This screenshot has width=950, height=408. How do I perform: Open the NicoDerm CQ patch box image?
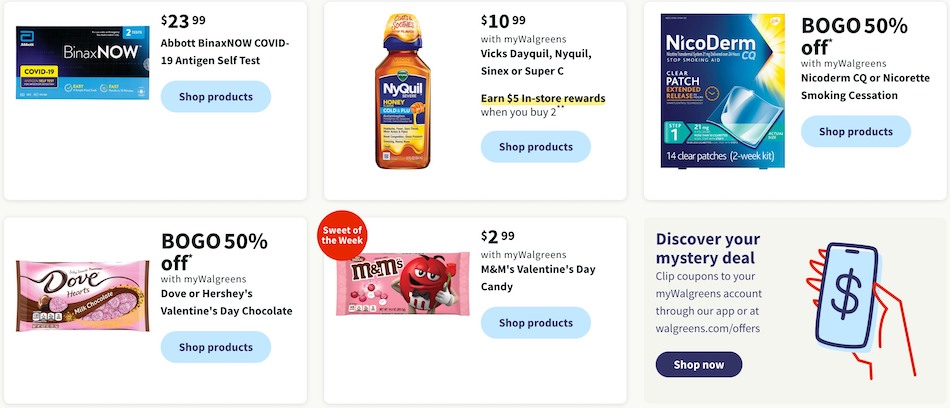(x=722, y=90)
